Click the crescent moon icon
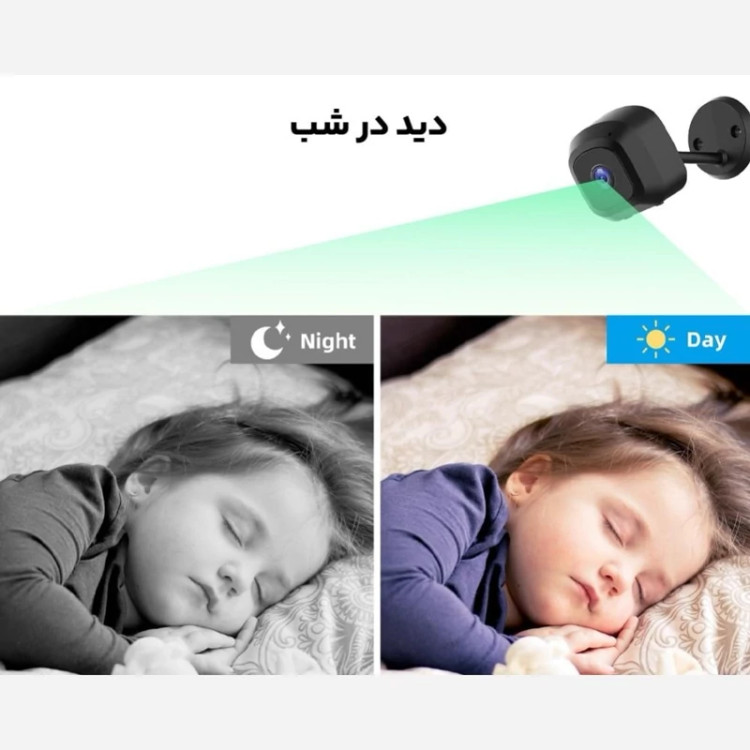Viewport: 750px width, 750px height. (x=265, y=342)
